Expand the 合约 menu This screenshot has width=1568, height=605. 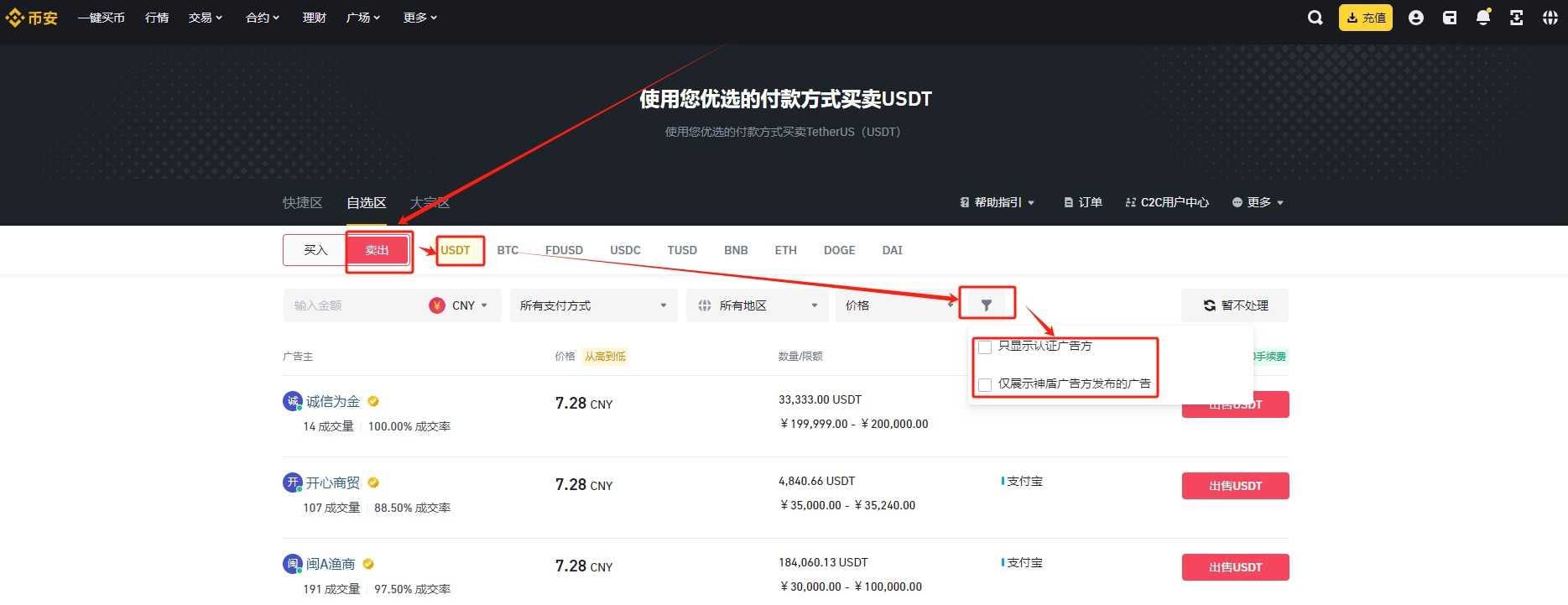click(263, 18)
